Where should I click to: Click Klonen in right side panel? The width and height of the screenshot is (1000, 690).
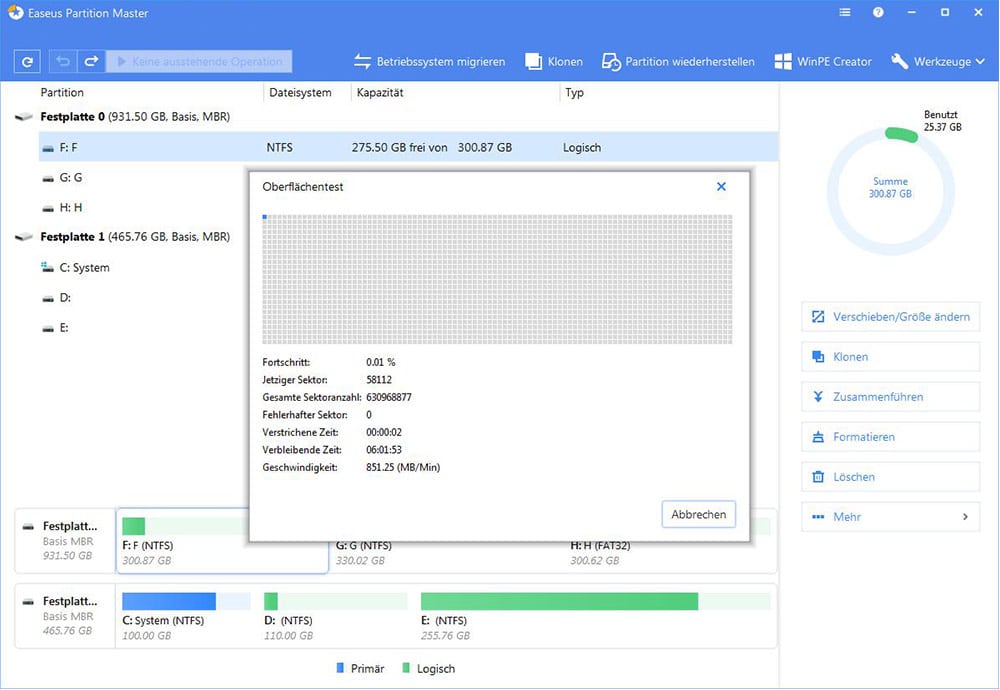click(890, 357)
